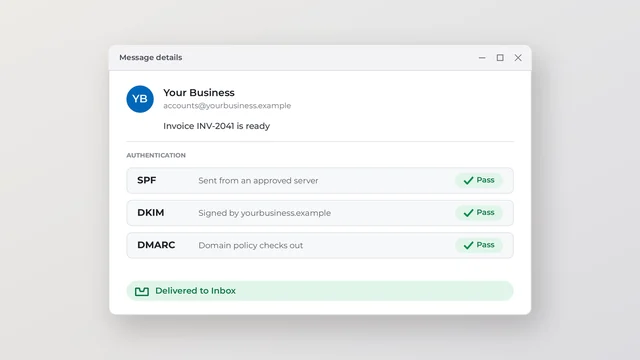Image resolution: width=640 pixels, height=360 pixels.
Task: Click the DKIM label
Action: 151,213
